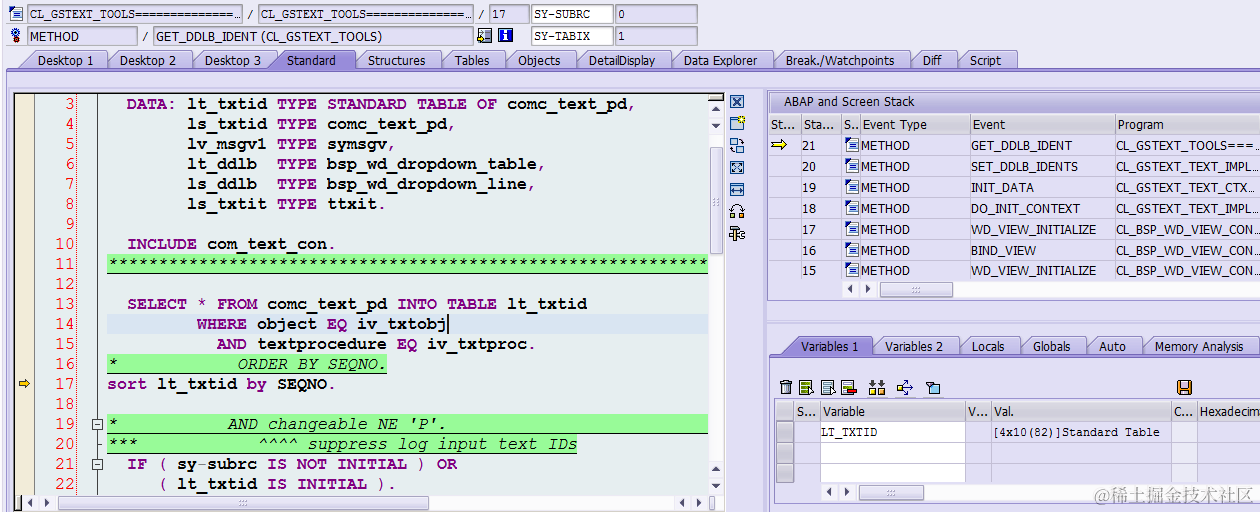Click the program icon beside CL_GSTEXT_TOOLS field
Image resolution: width=1260 pixels, height=512 pixels.
coord(15,14)
